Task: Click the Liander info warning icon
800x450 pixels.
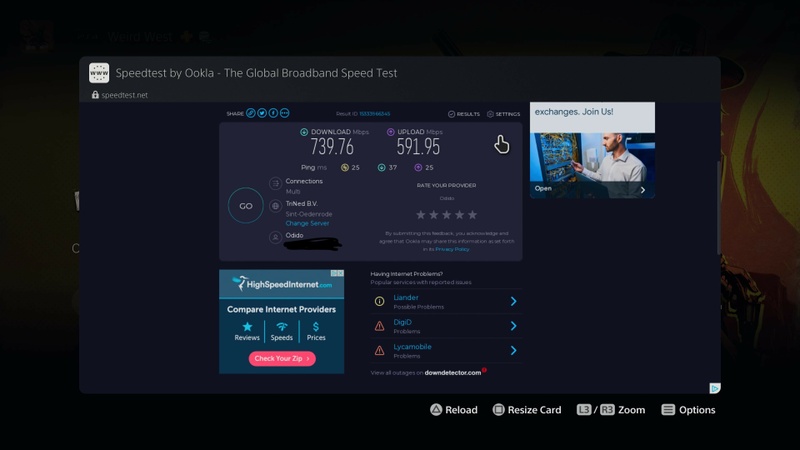Action: (x=380, y=302)
